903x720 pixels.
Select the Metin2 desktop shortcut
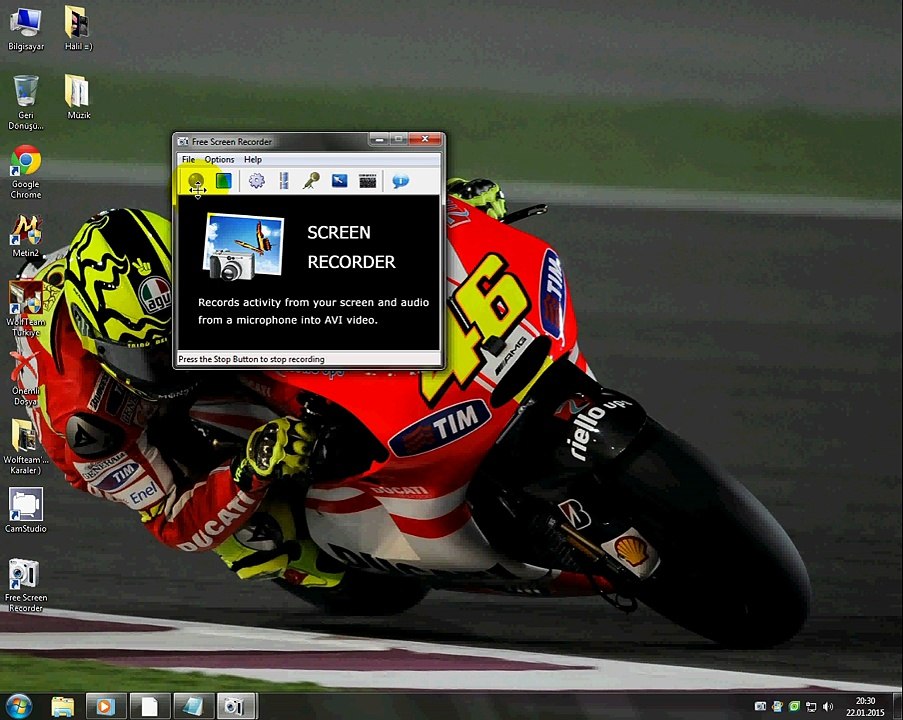tap(26, 235)
